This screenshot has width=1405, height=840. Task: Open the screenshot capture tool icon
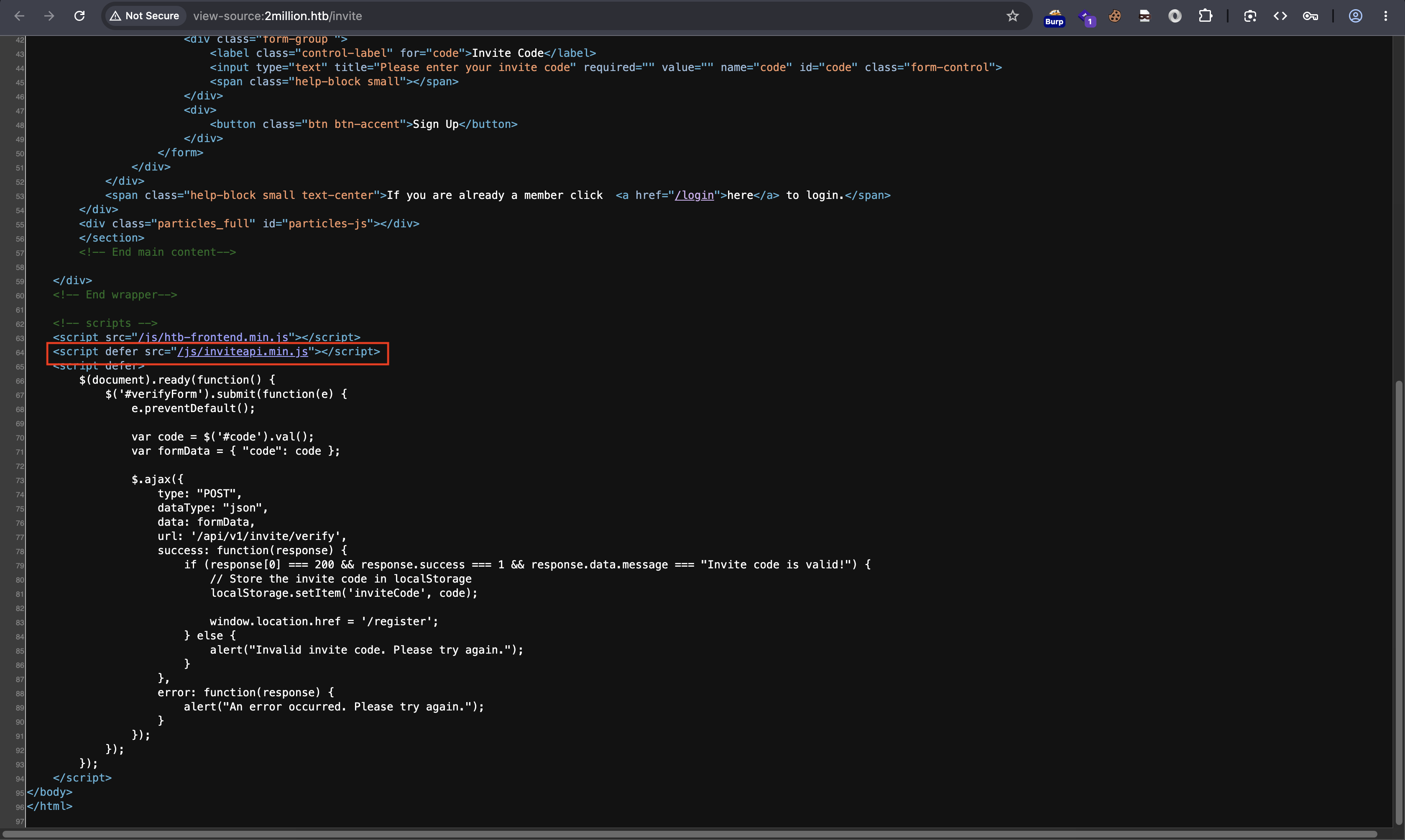1250,16
